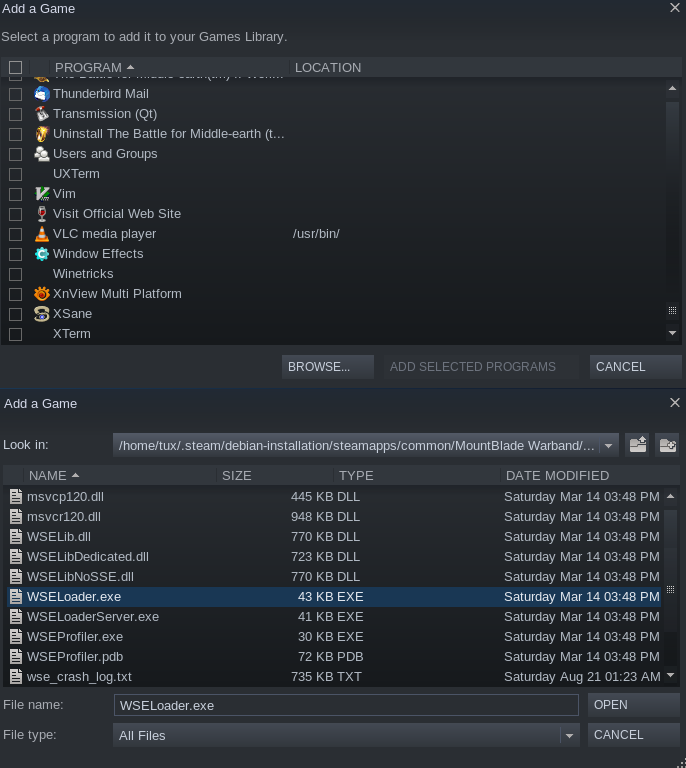
Task: Close the file browser Add a Game window
Action: [x=675, y=403]
